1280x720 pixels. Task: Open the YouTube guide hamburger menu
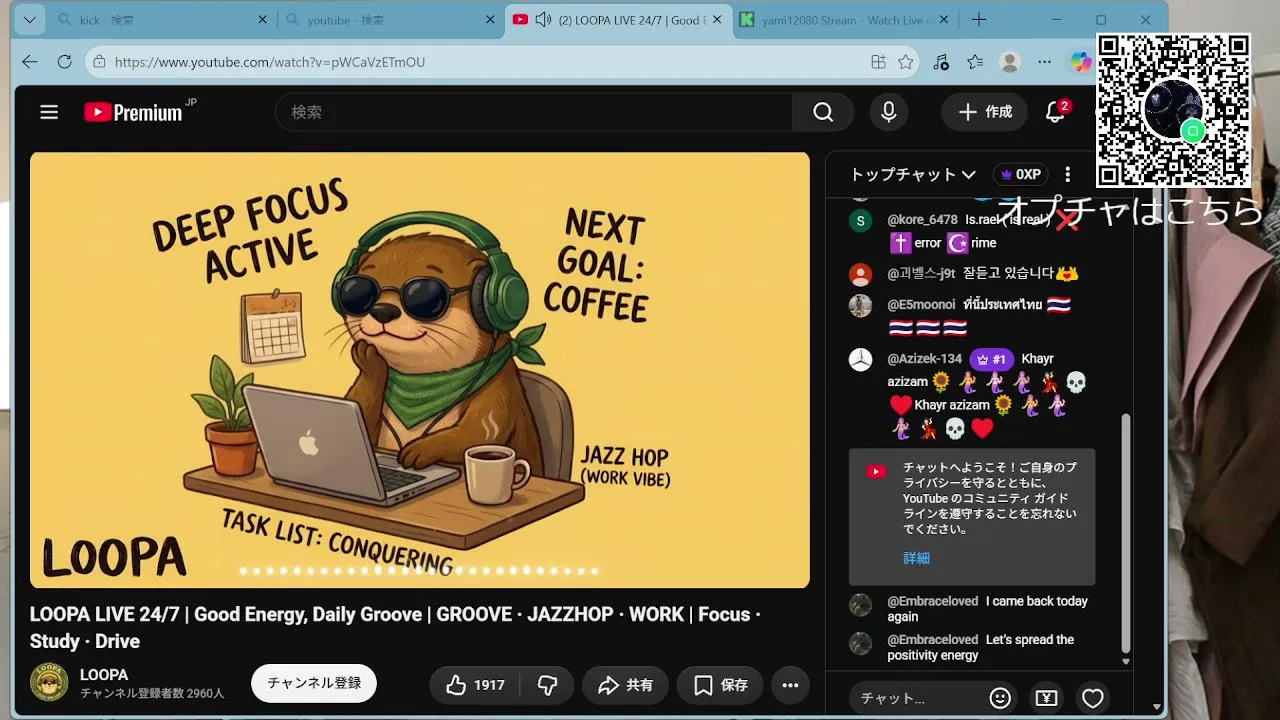(x=49, y=112)
